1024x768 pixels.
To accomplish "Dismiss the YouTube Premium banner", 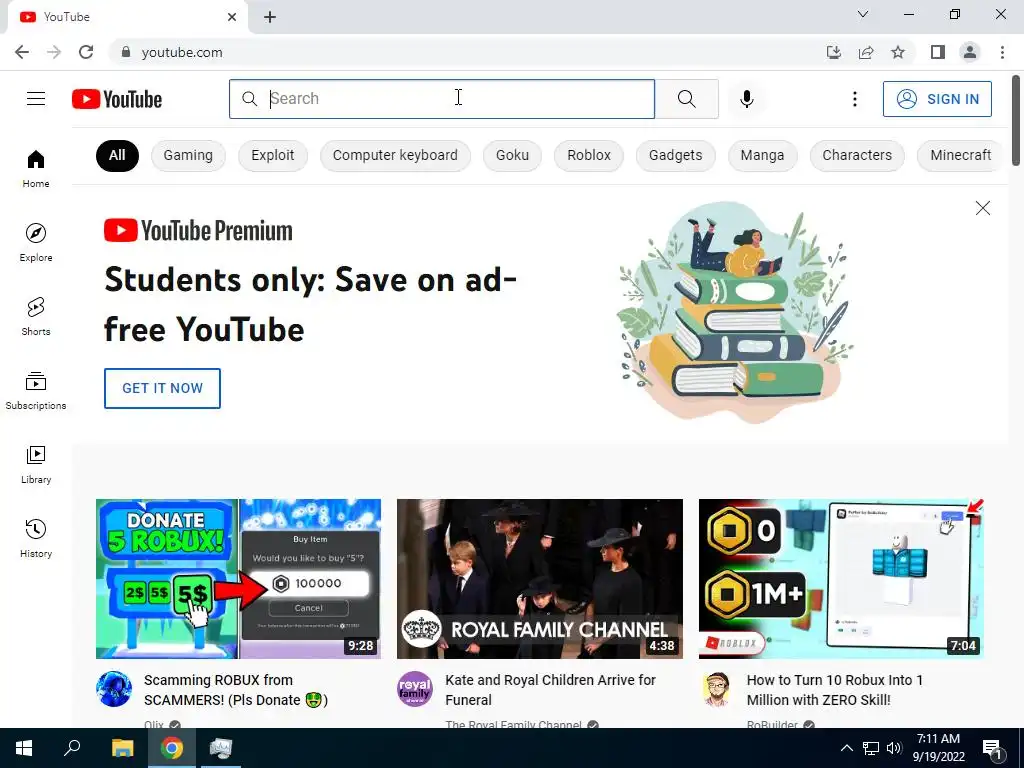I will tap(982, 208).
